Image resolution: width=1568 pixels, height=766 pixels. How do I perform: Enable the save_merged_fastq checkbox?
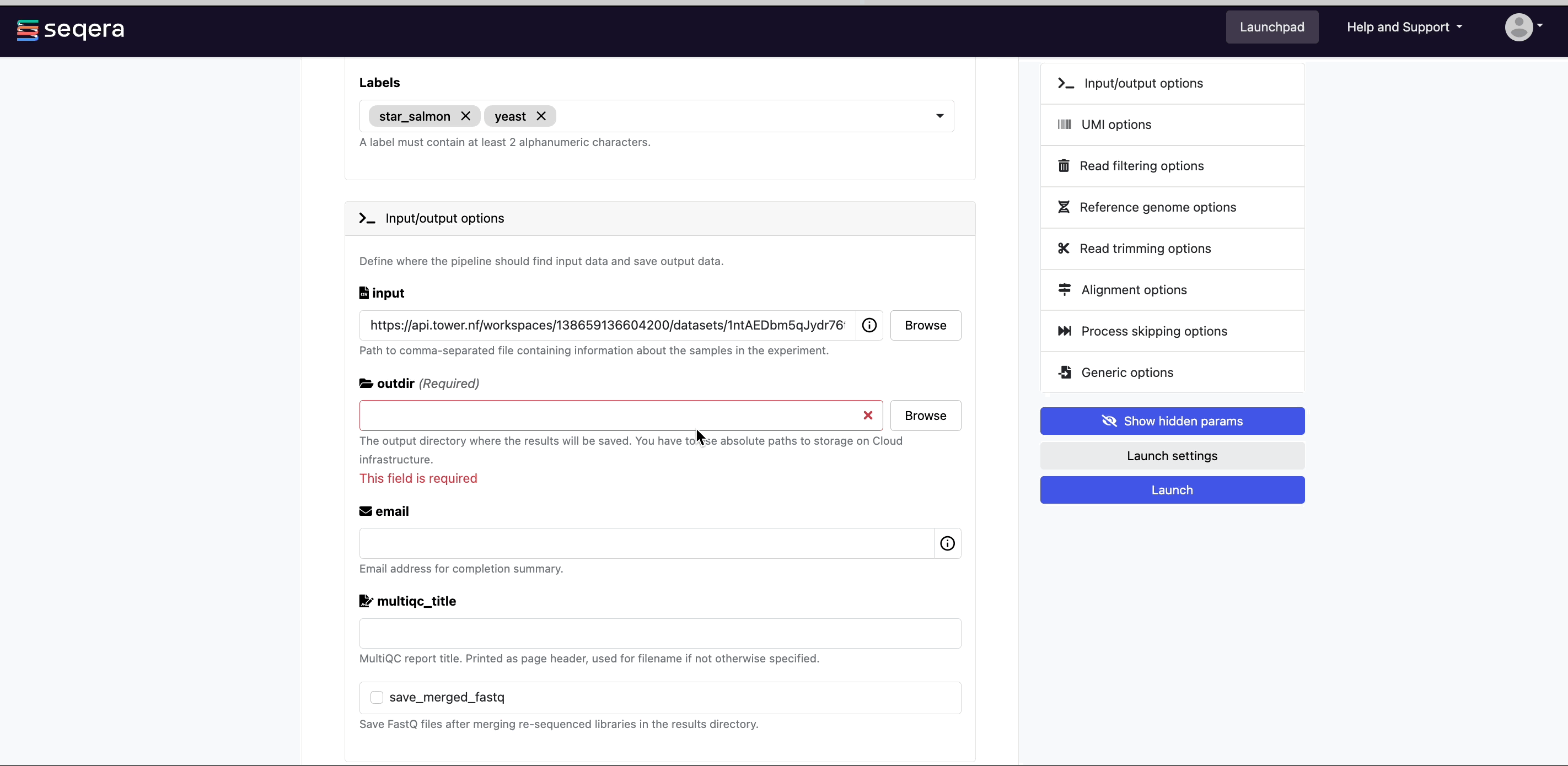(377, 697)
